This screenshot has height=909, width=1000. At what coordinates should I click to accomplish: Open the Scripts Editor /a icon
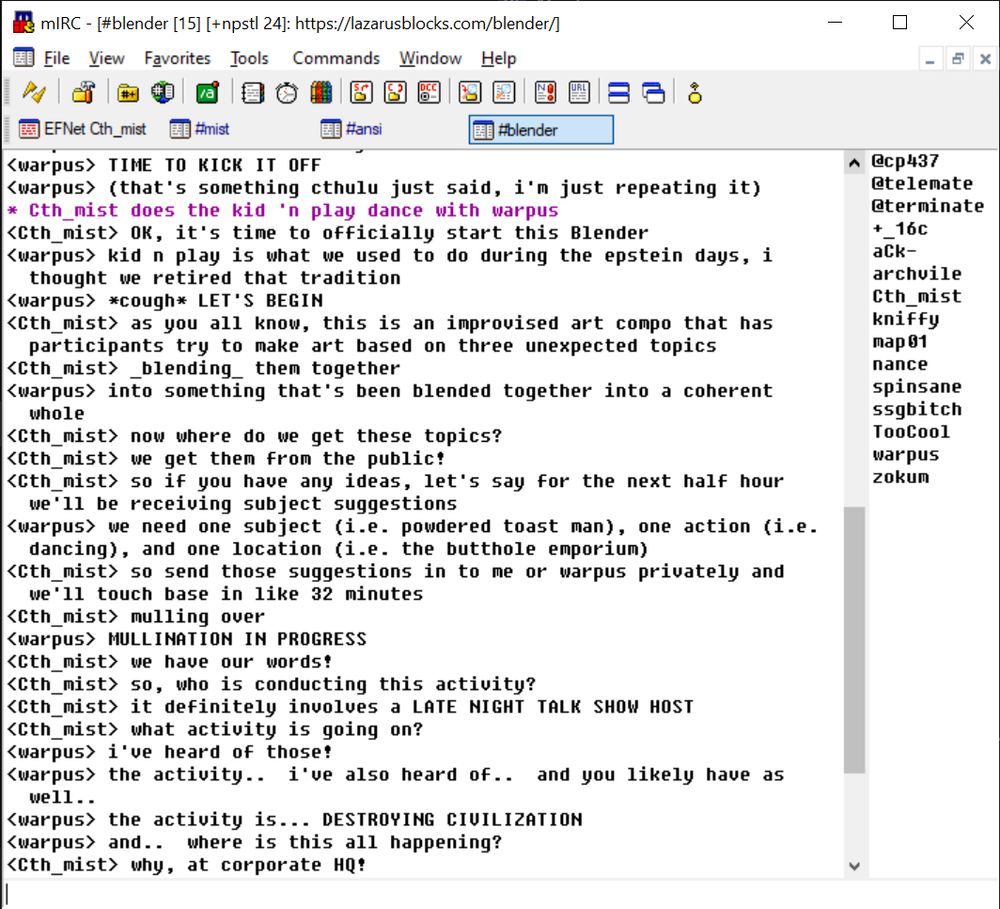(x=207, y=93)
